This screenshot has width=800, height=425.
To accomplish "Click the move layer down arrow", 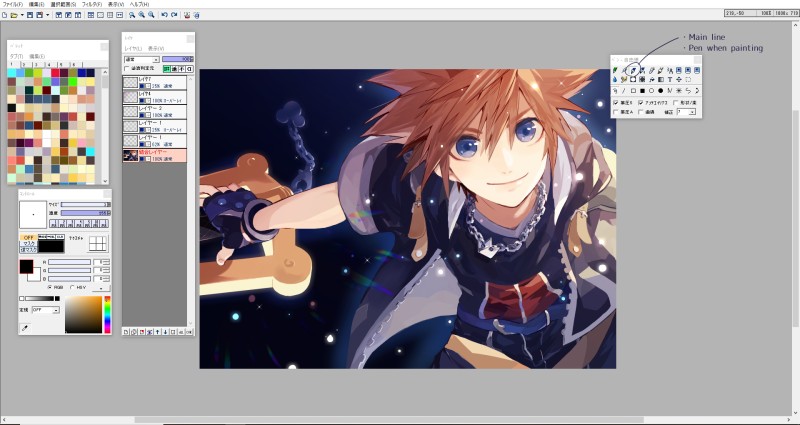I will [165, 332].
